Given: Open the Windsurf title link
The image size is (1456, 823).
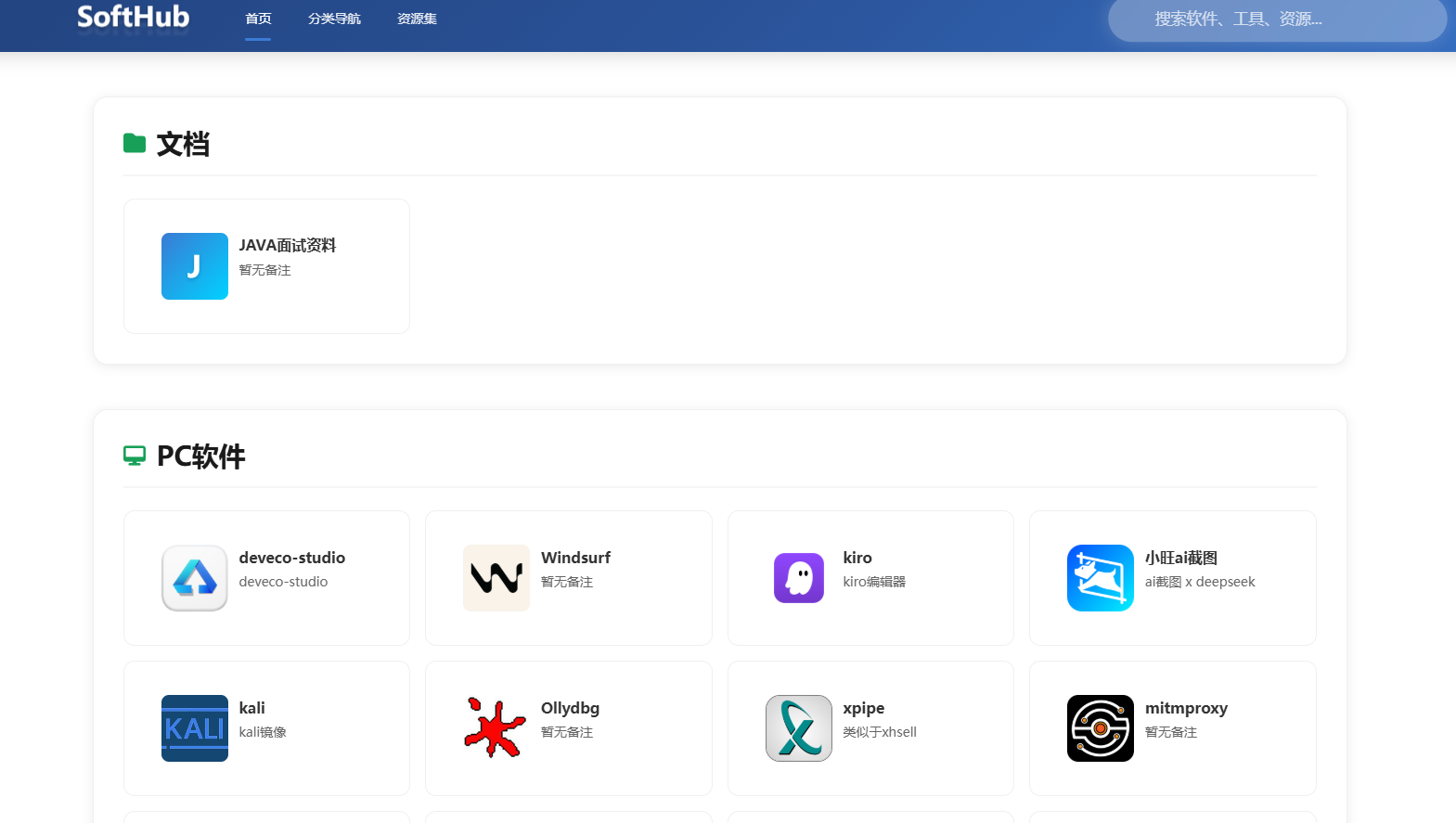Looking at the screenshot, I should point(575,558).
